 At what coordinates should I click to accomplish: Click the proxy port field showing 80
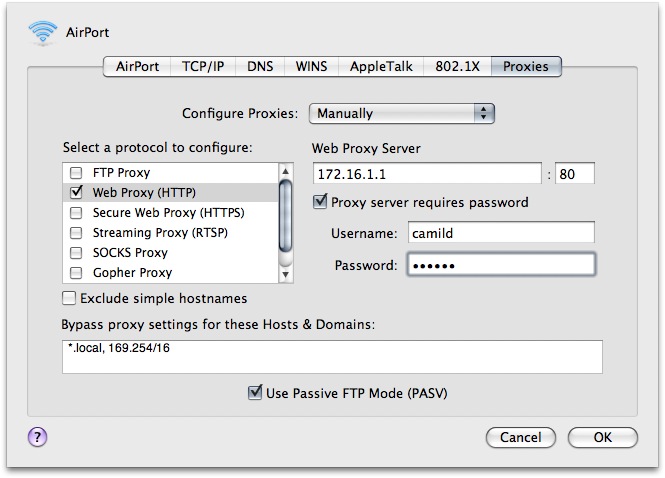coord(575,173)
